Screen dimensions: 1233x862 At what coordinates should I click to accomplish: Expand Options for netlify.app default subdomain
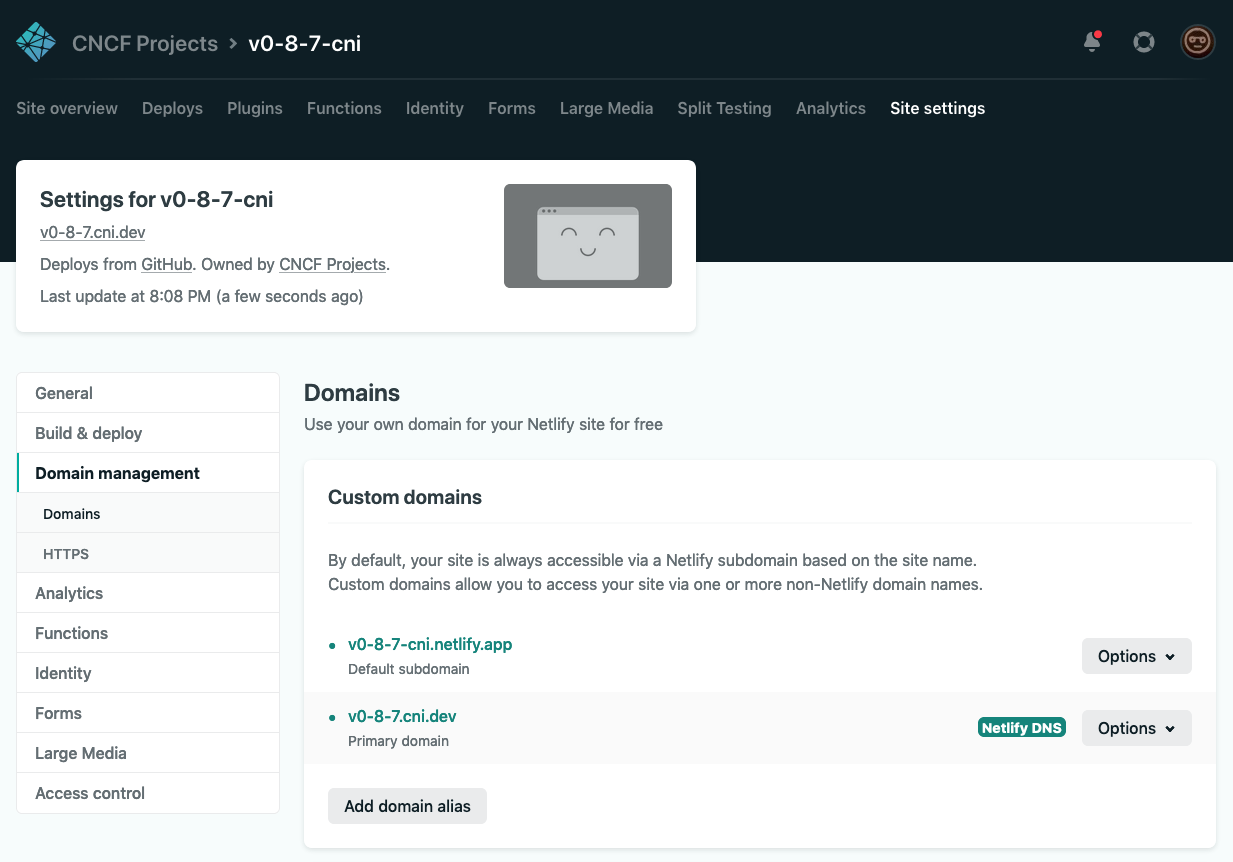point(1137,656)
